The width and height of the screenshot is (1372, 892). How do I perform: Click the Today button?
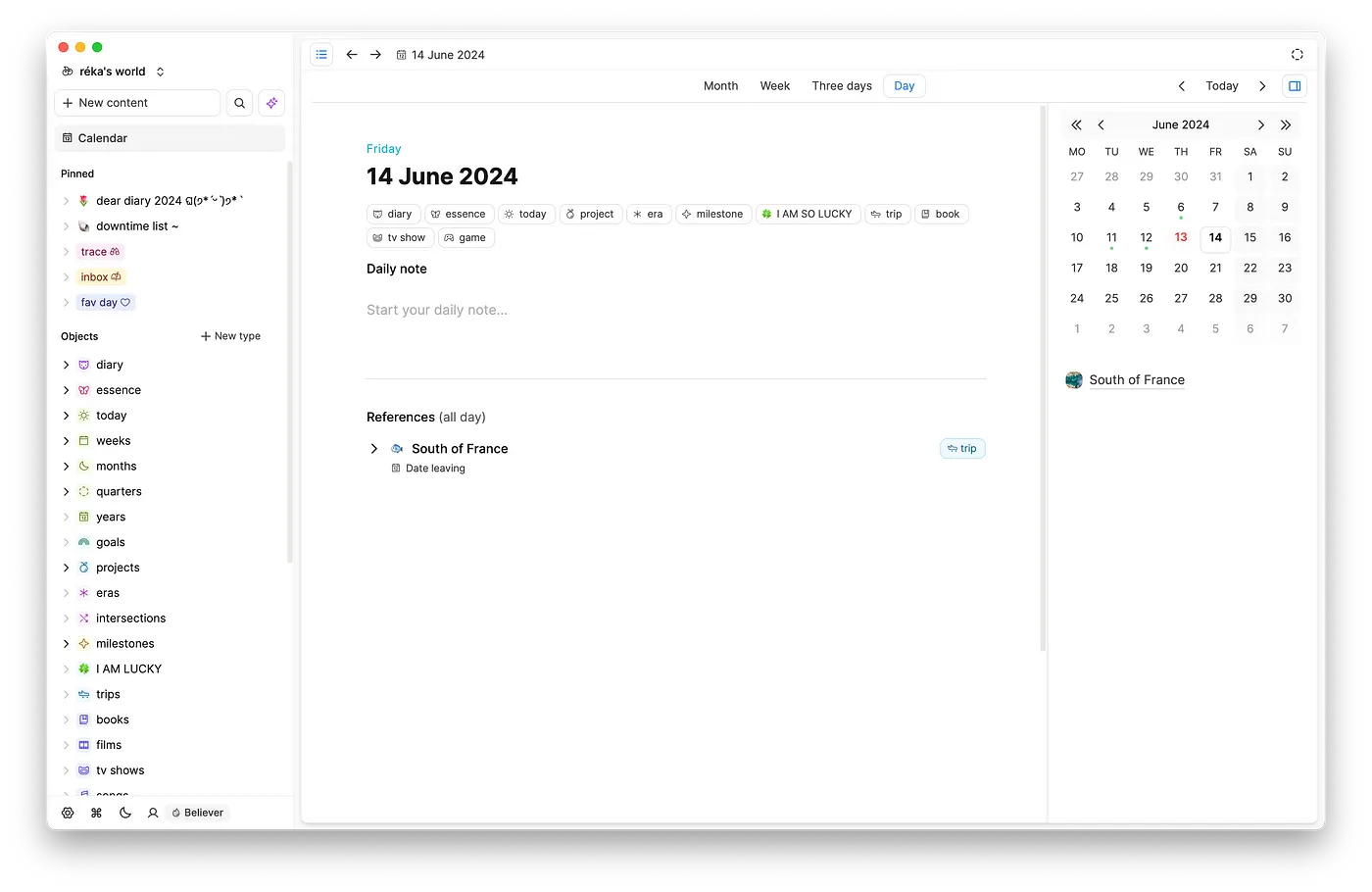1222,86
